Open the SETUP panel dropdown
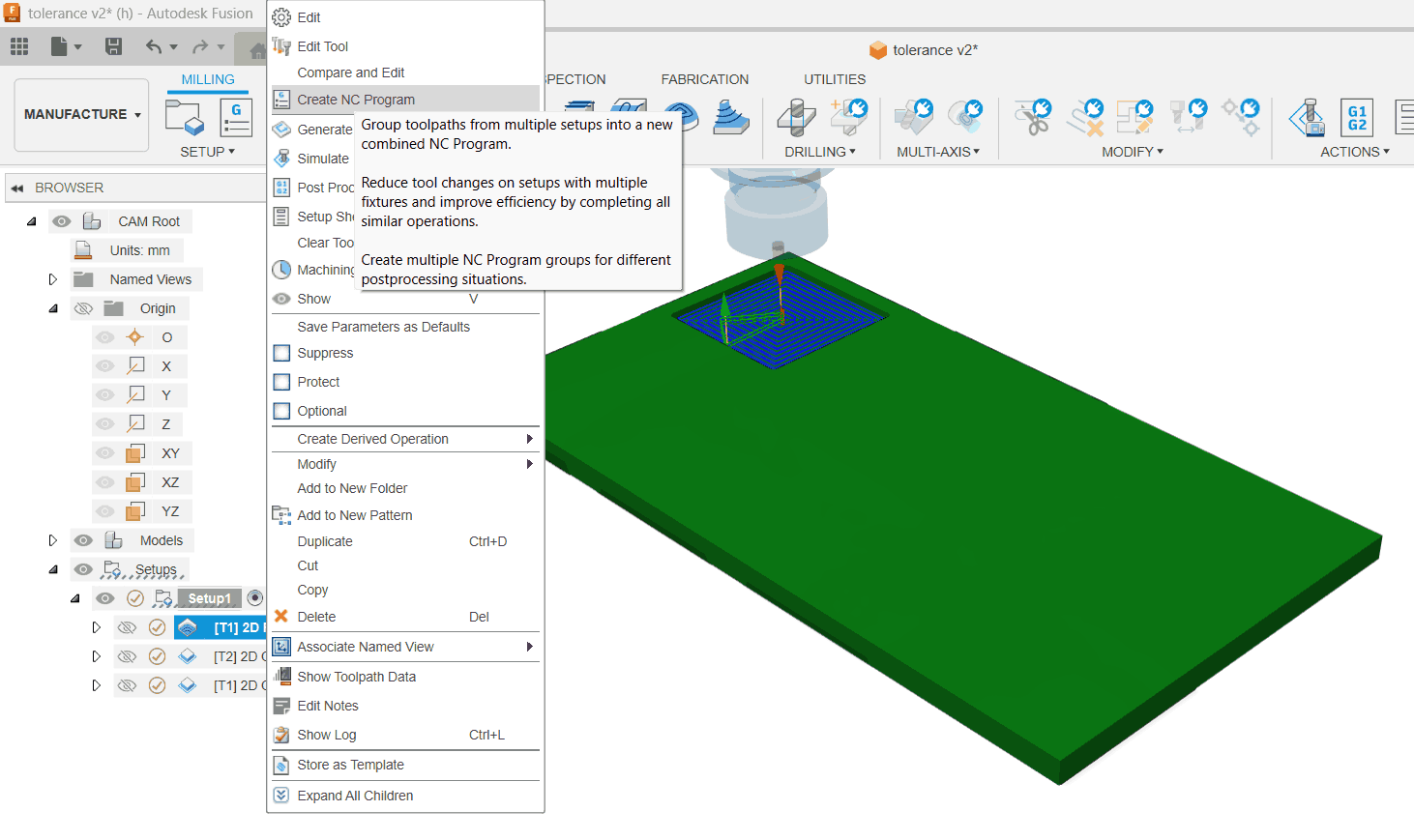Screen dimensions: 1414x840 tap(207, 152)
